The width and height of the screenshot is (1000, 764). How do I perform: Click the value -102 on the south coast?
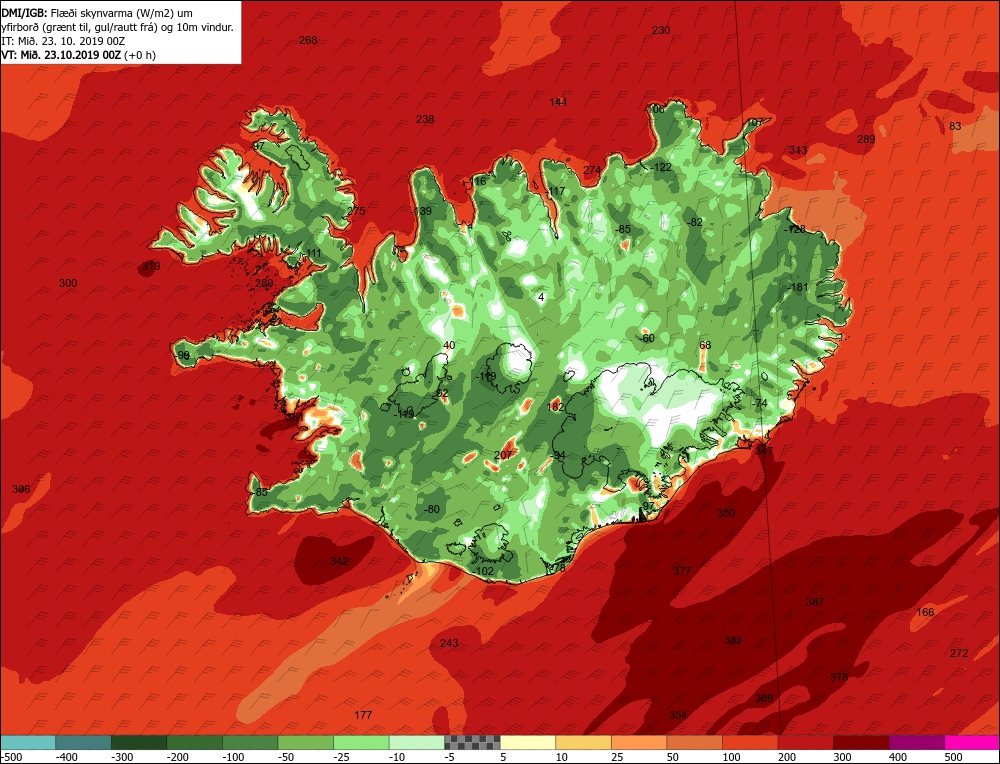click(483, 571)
